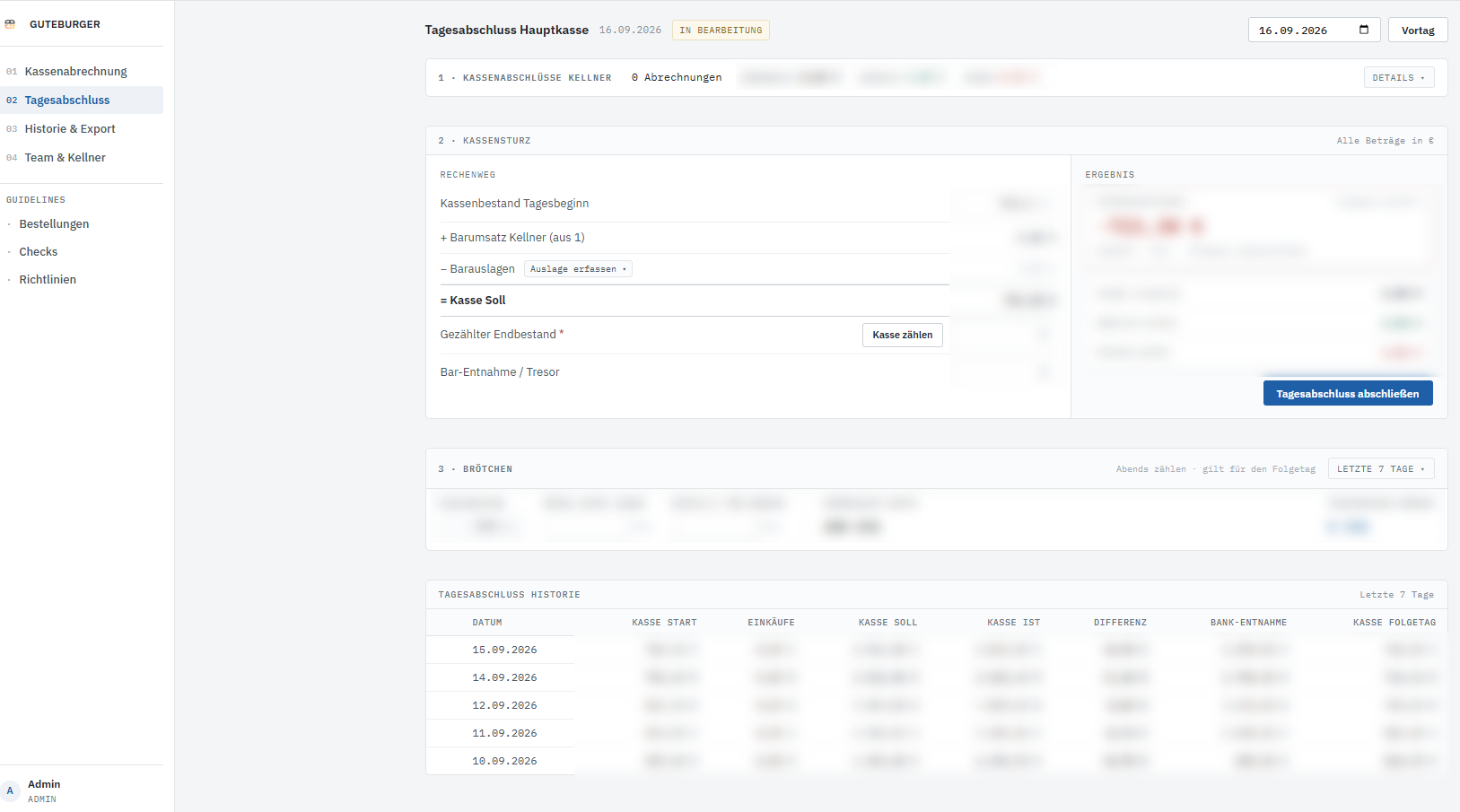Click Gezählter Endbestand label

click(502, 334)
